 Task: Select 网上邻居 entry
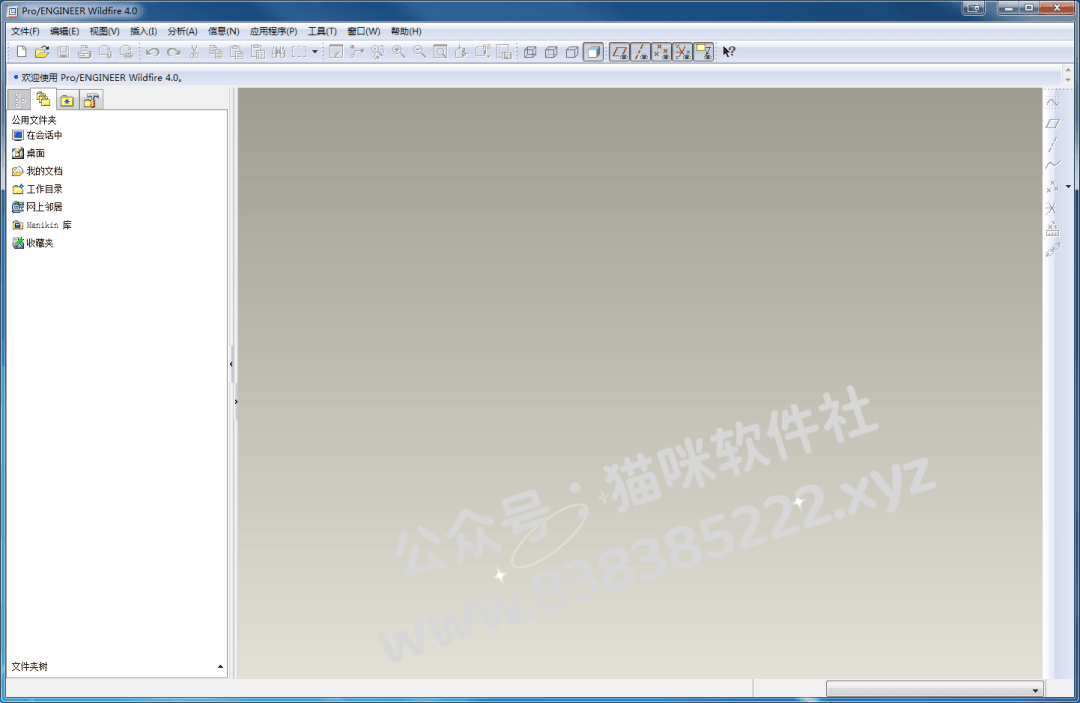click(37, 207)
